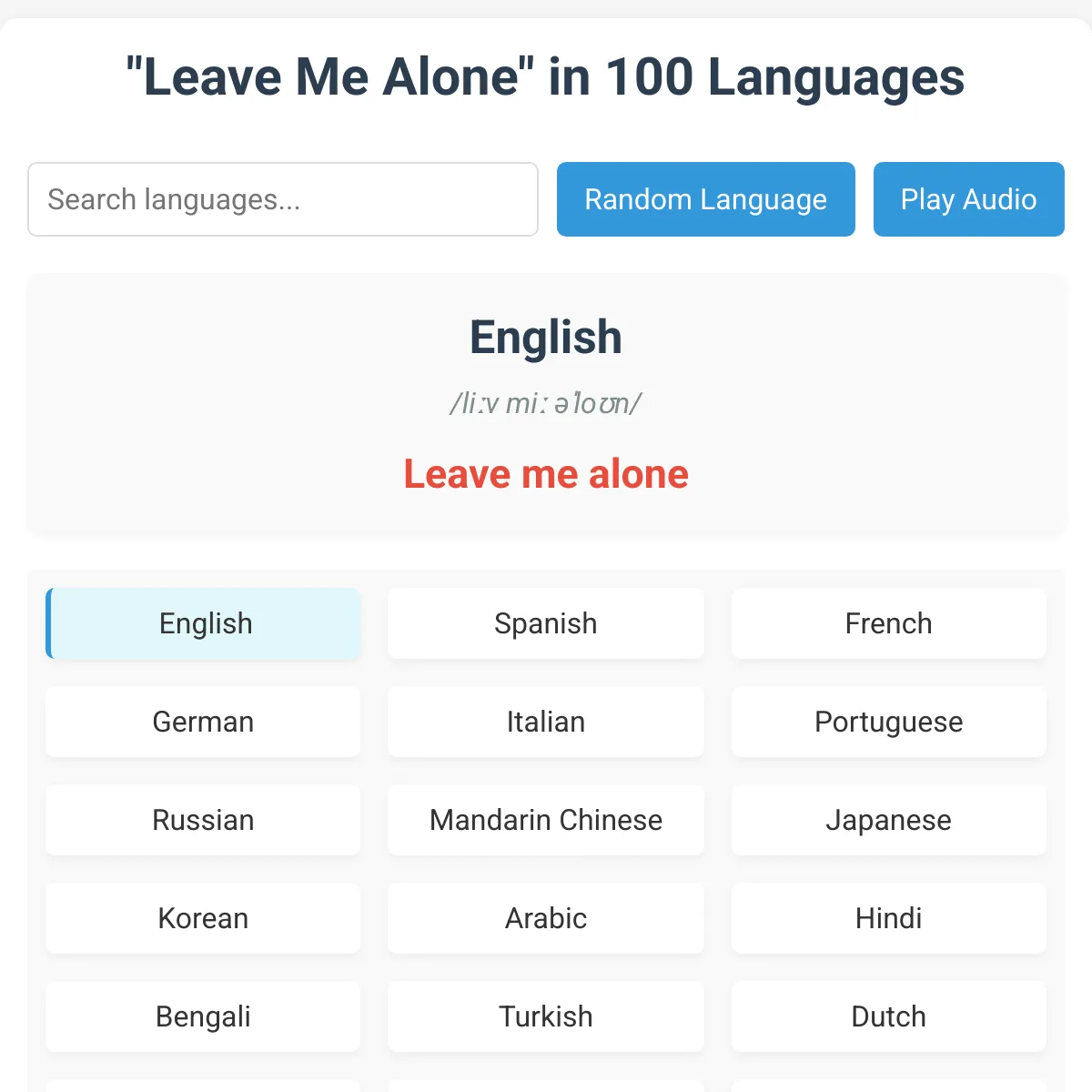1092x1092 pixels.
Task: Choose Japanese from the language grid
Action: click(889, 820)
